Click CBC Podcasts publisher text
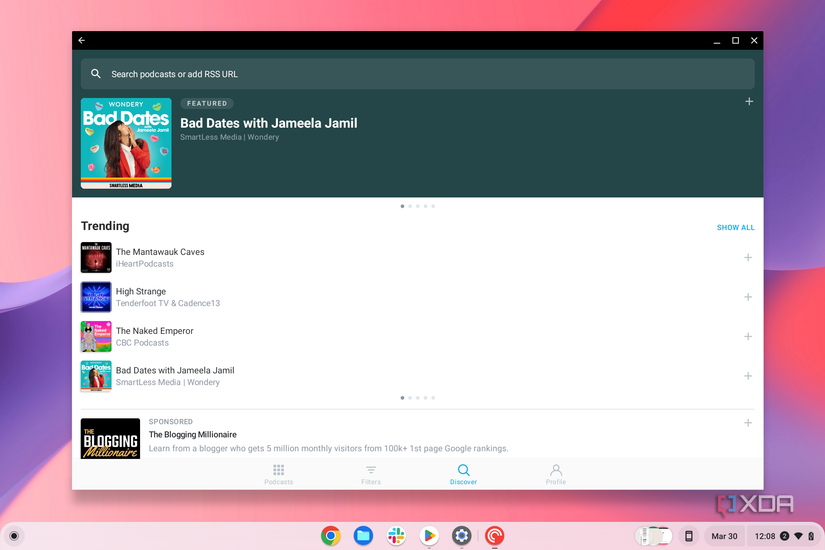This screenshot has height=550, width=825. point(142,343)
